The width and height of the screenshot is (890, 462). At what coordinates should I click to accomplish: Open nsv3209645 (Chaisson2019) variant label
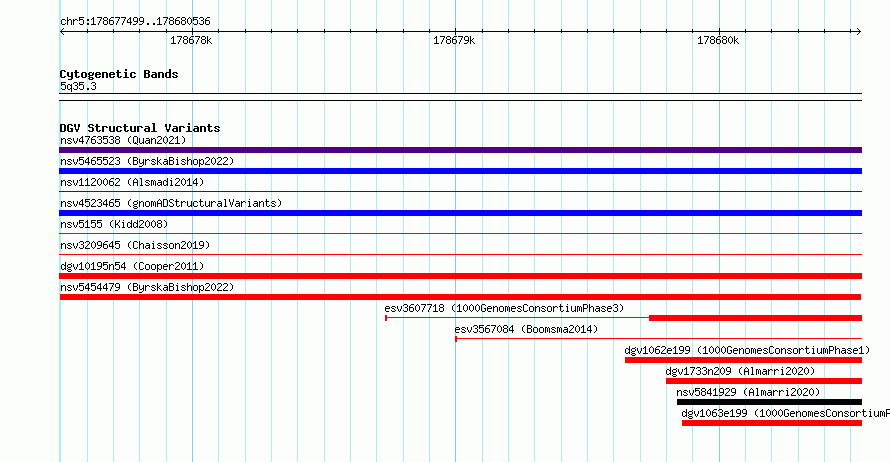point(135,245)
